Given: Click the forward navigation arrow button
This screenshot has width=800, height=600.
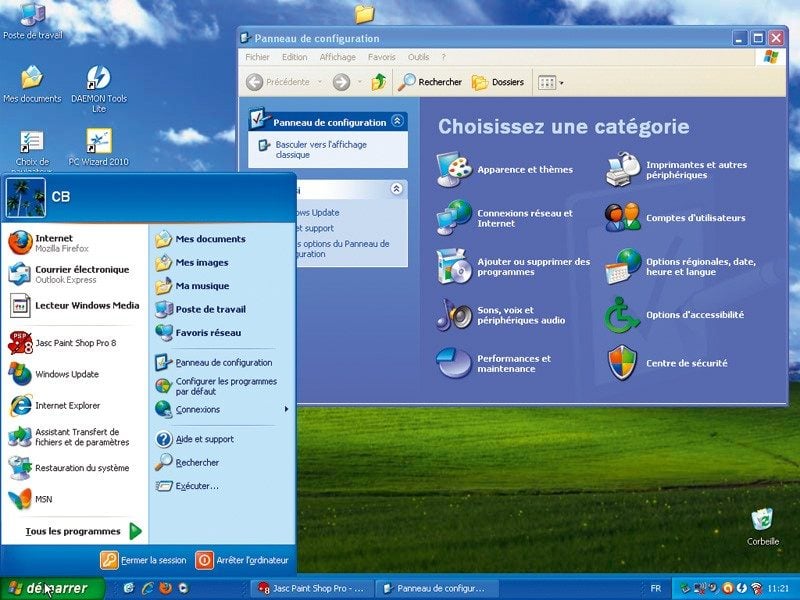Looking at the screenshot, I should click(x=341, y=82).
